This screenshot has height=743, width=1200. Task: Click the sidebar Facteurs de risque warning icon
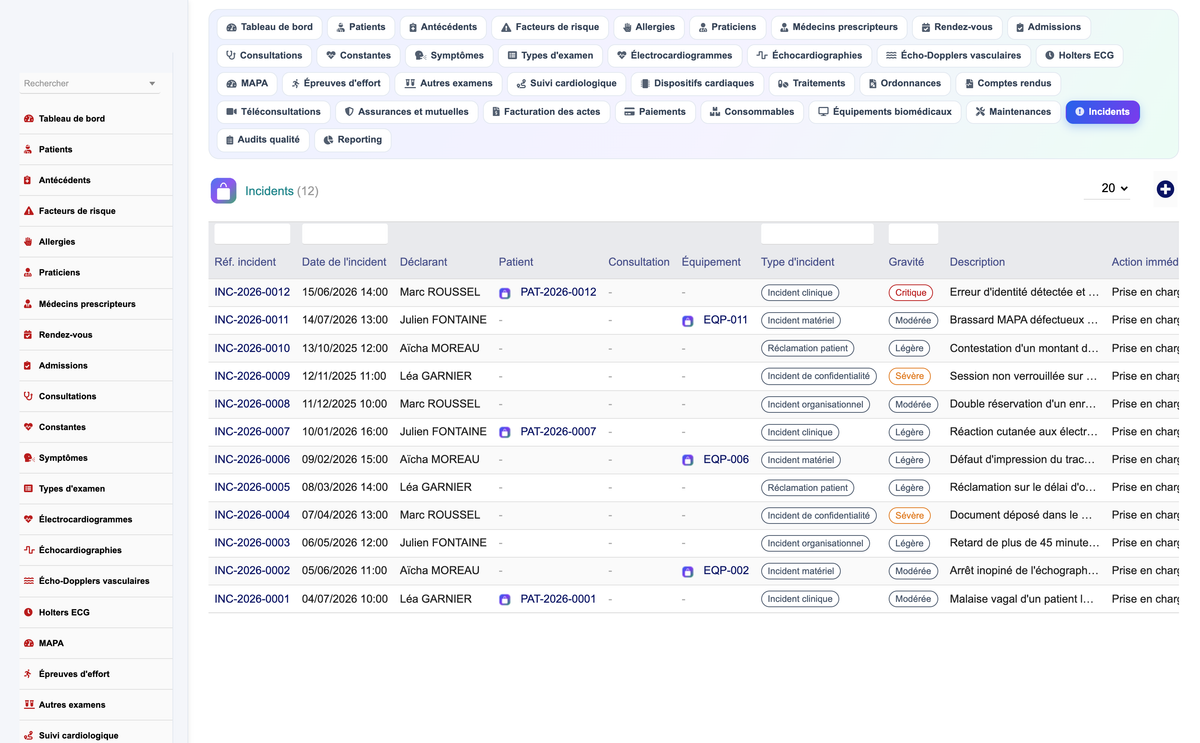(29, 212)
